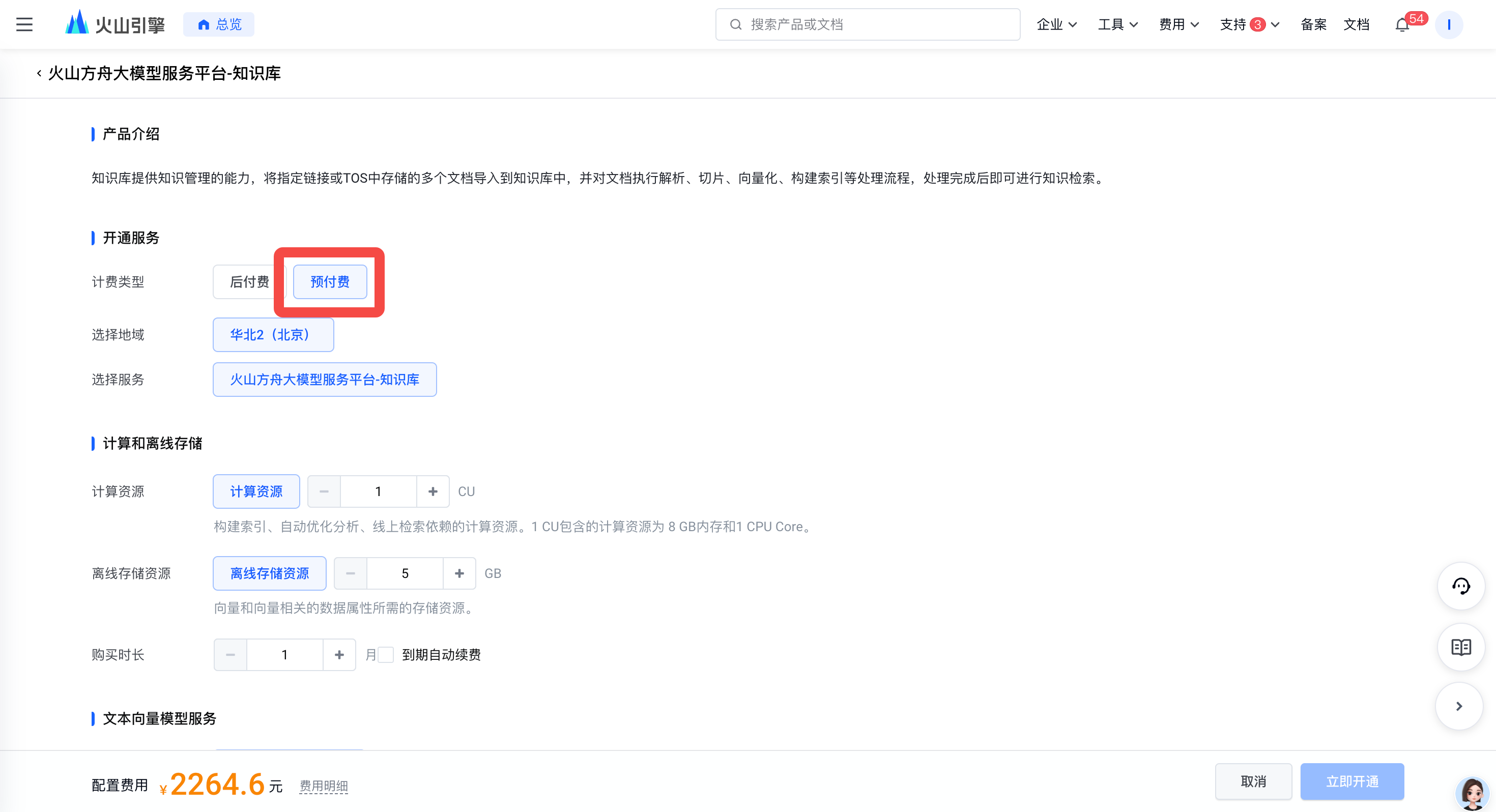
Task: Select the 后付费 billing type
Action: [x=249, y=282]
